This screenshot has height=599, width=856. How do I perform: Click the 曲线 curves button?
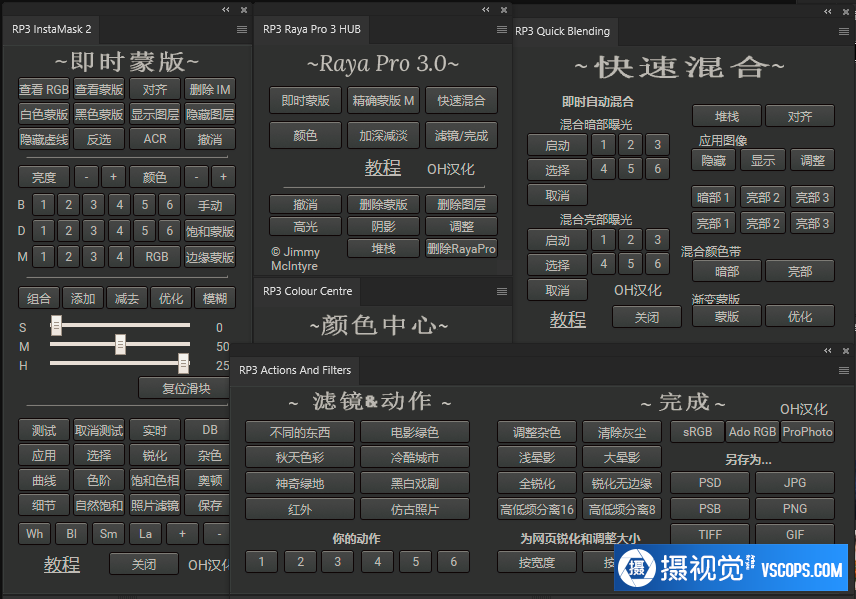(x=44, y=481)
